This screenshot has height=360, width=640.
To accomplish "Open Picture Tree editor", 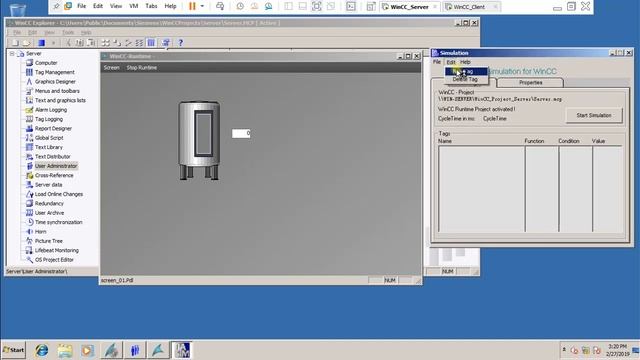I will coord(49,241).
